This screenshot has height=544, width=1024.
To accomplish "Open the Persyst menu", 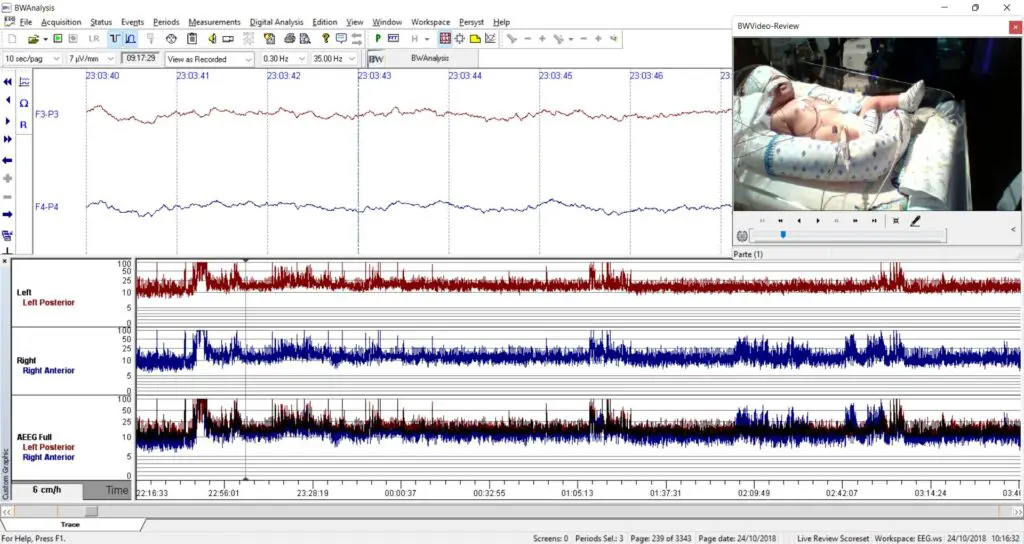I will coord(472,22).
